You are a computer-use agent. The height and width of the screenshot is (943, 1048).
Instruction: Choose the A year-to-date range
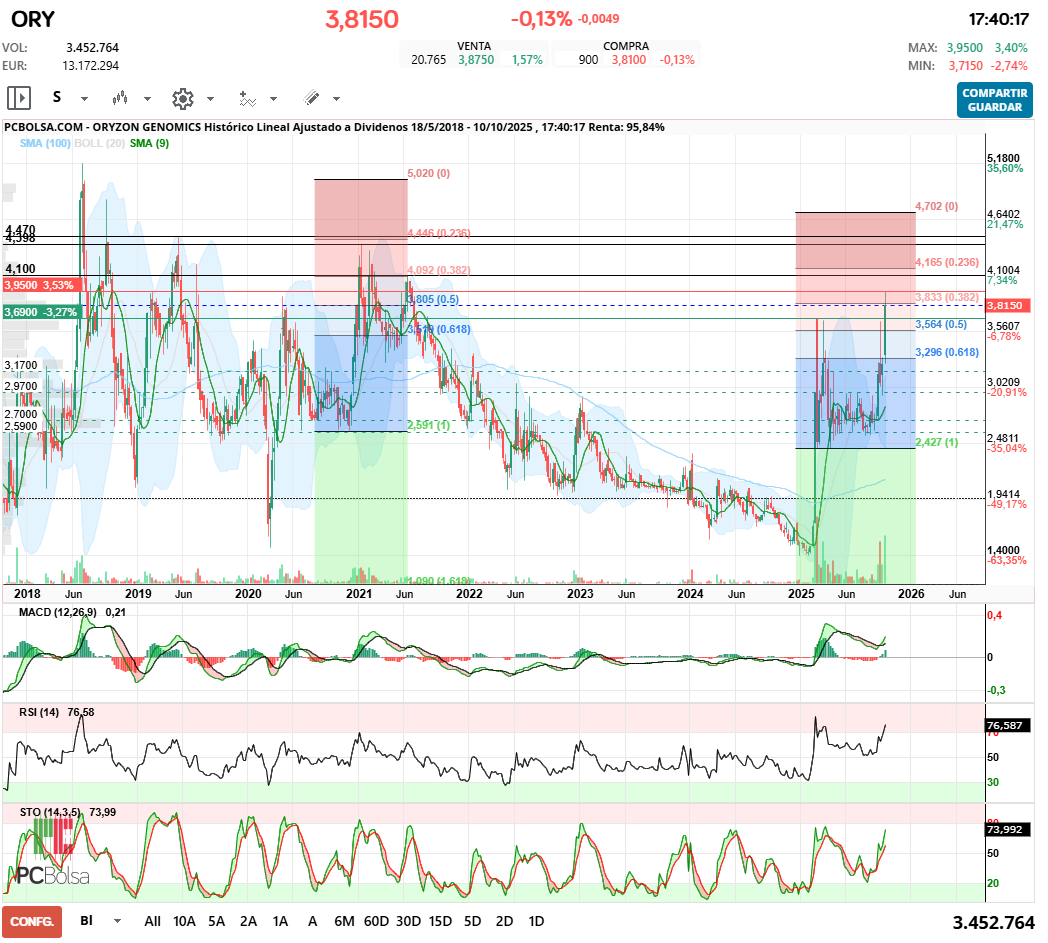click(x=312, y=921)
